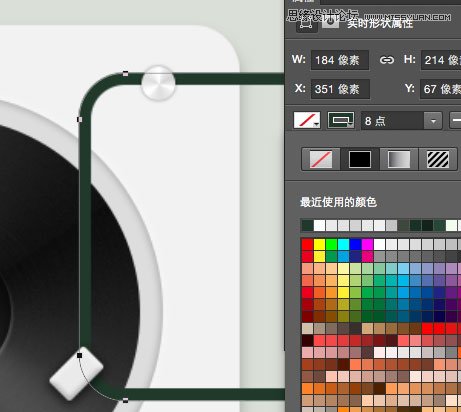Click the upper-left side anchor point on the path

(79, 119)
